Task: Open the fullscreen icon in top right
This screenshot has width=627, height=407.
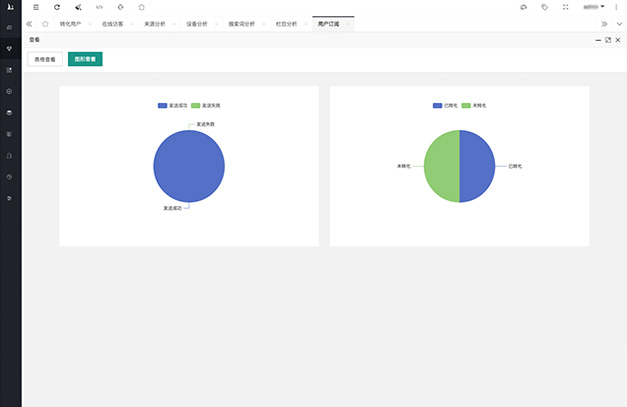Action: [566, 7]
